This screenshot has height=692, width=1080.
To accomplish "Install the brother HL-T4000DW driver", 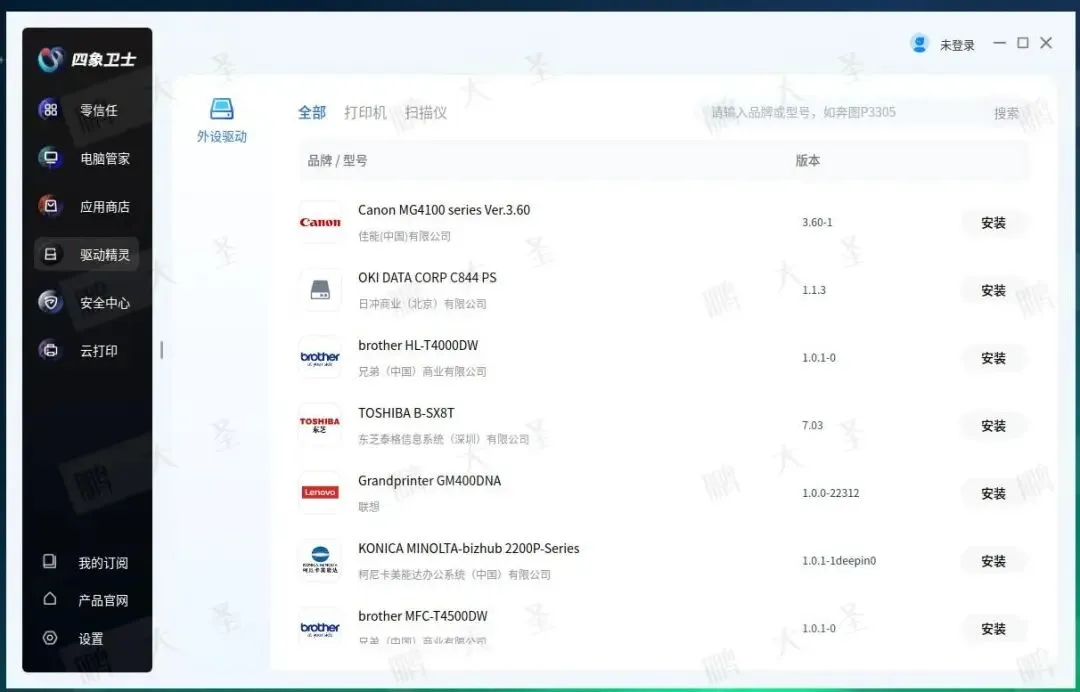I will coord(993,358).
